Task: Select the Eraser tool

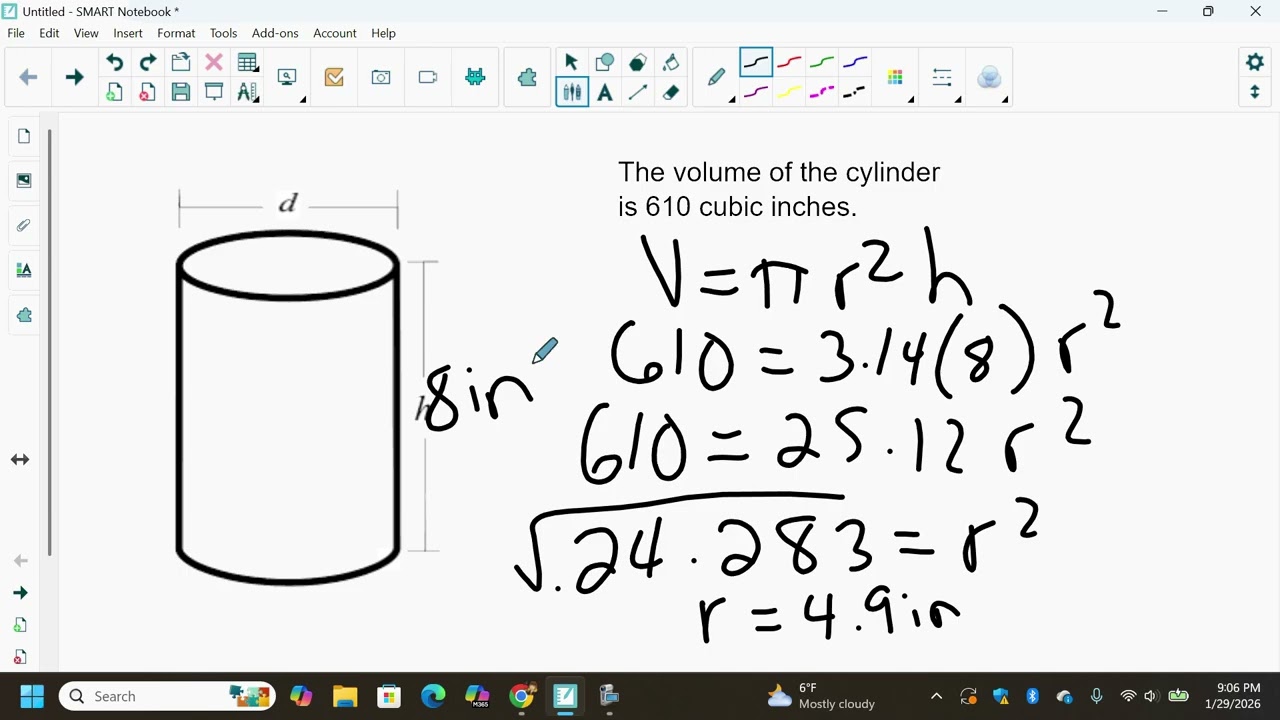Action: point(670,93)
